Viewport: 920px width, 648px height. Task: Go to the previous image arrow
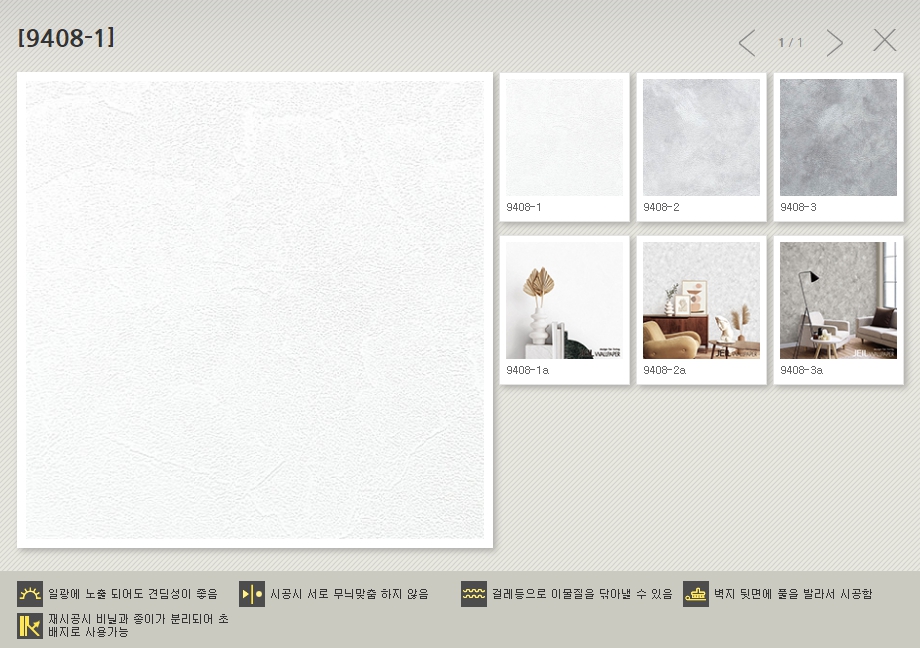pos(747,42)
